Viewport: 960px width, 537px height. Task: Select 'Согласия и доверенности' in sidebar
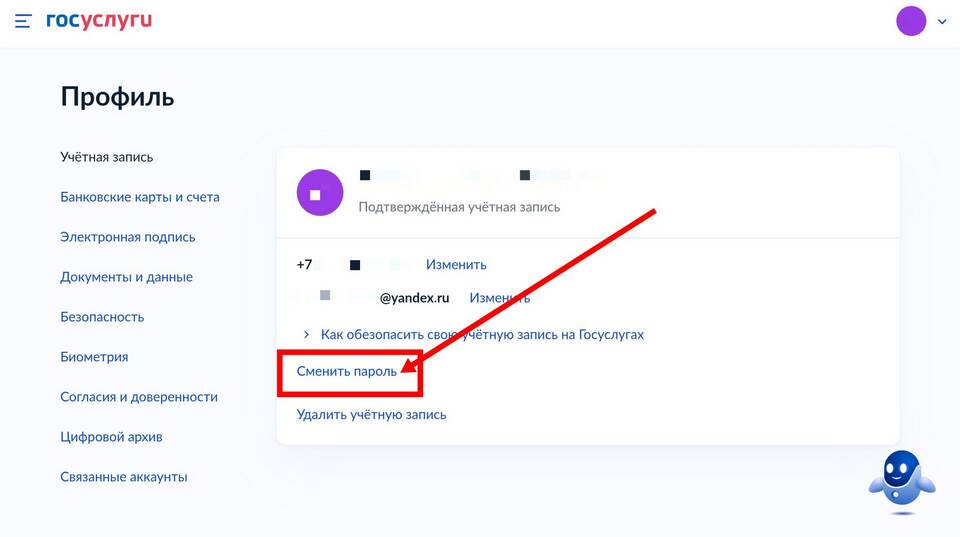pos(139,397)
